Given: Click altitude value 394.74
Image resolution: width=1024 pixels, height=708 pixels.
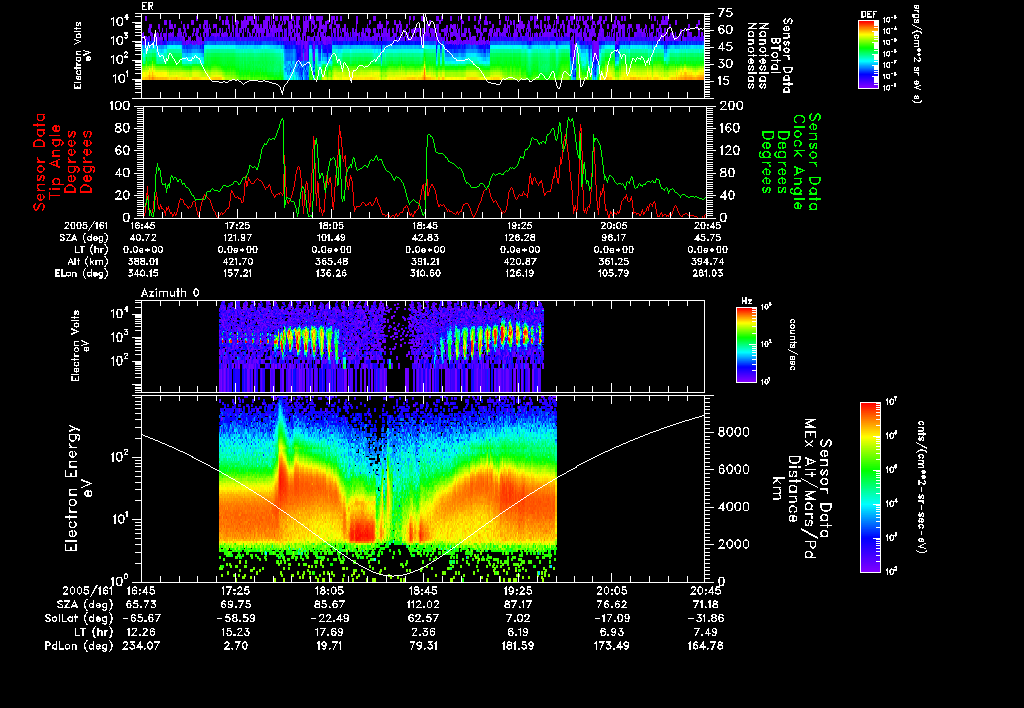Looking at the screenshot, I should (708, 262).
